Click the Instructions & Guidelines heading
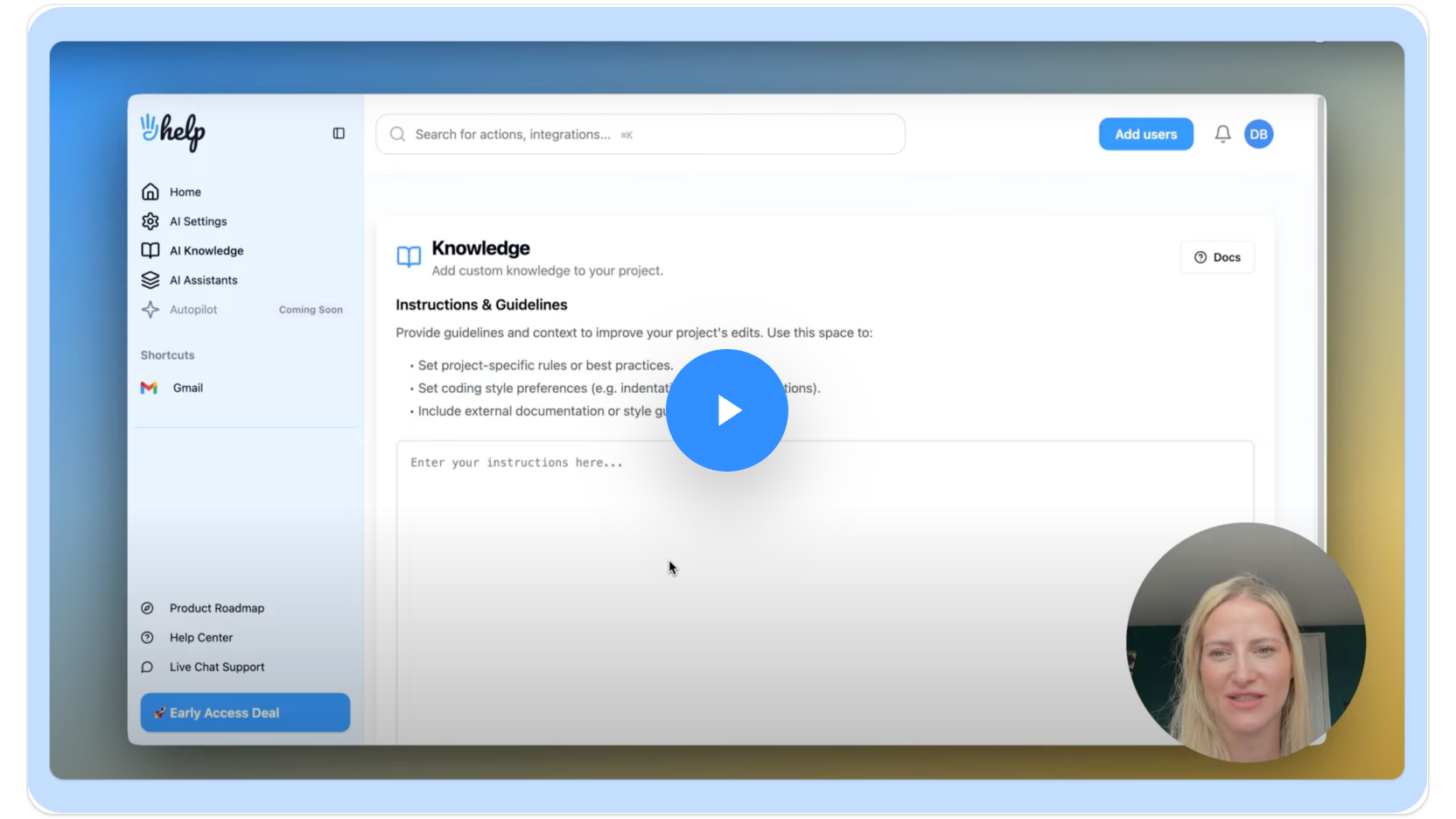 pos(481,304)
